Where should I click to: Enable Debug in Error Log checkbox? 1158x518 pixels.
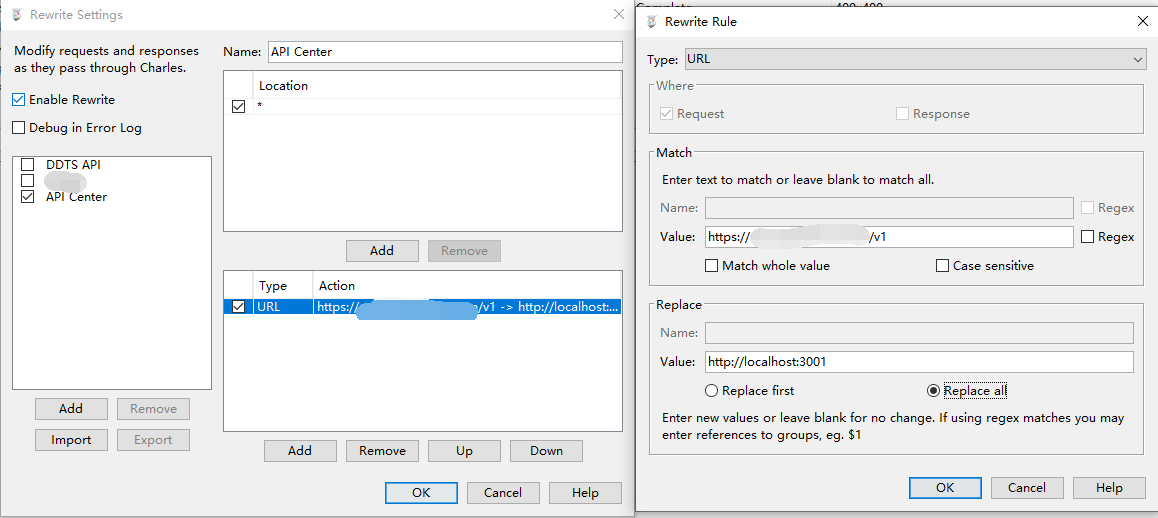coord(19,128)
